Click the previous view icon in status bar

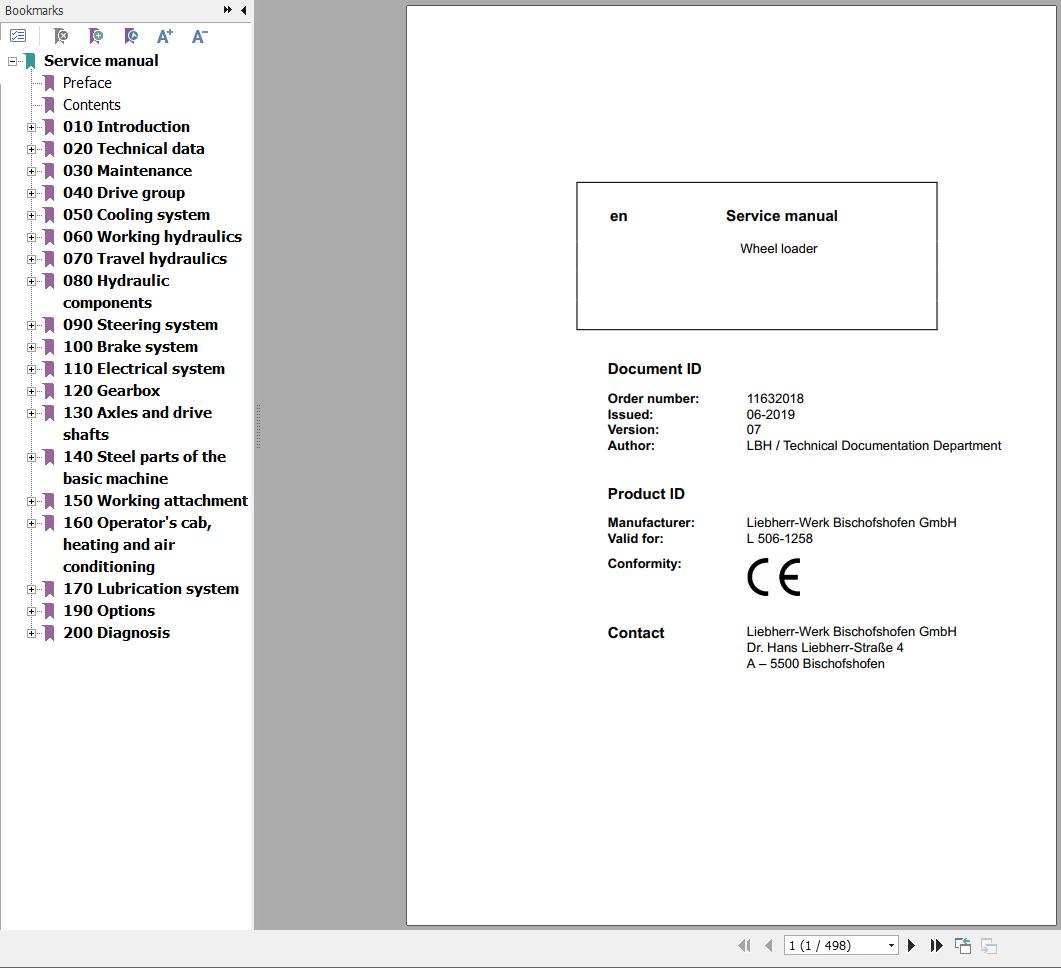(x=963, y=945)
